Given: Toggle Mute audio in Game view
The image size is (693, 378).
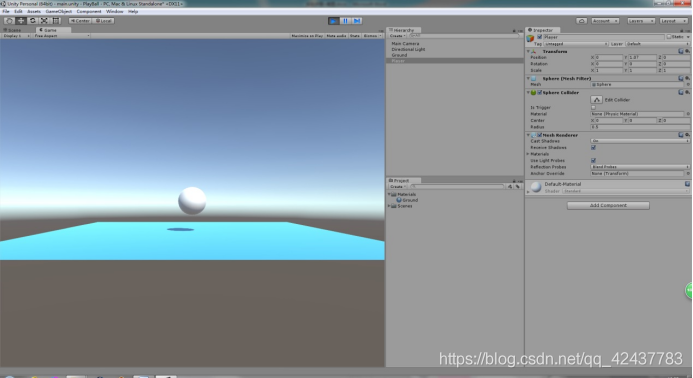Looking at the screenshot, I should [x=336, y=36].
